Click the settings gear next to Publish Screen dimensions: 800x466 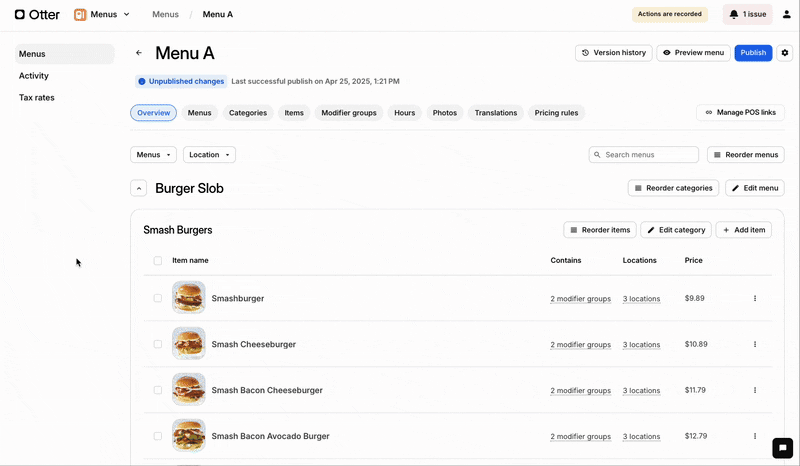[x=785, y=53]
